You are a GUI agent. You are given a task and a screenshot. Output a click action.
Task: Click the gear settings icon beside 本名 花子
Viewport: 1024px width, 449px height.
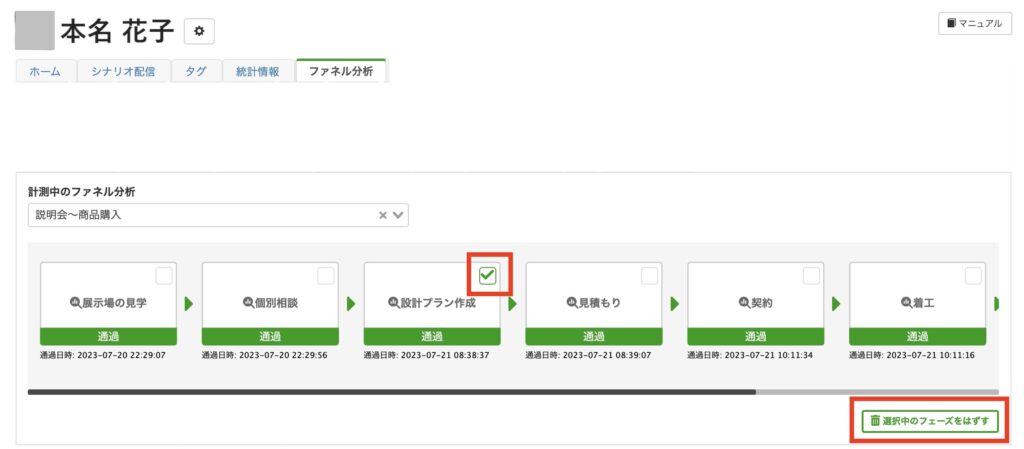[199, 32]
